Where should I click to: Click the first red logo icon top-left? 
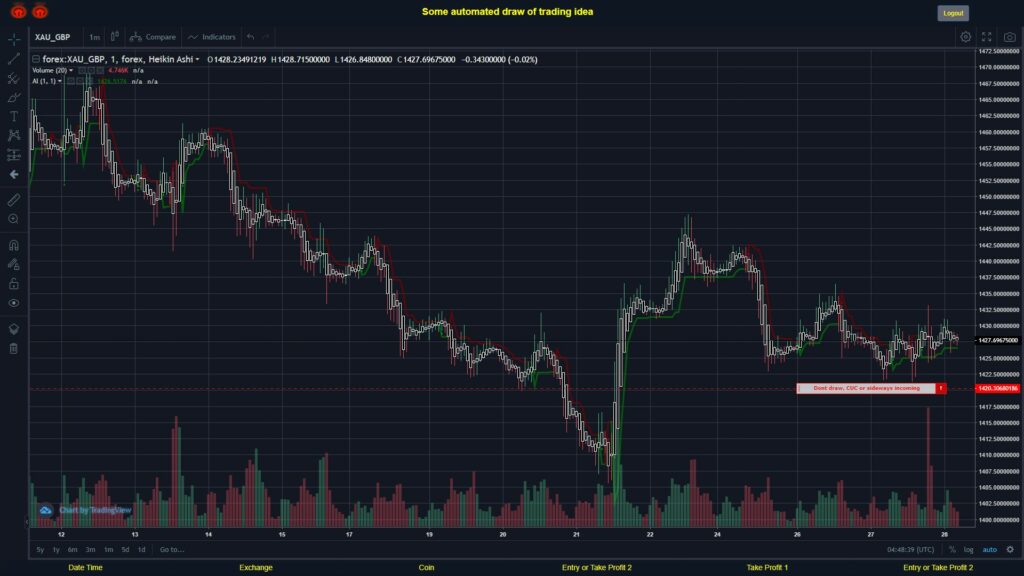[x=18, y=11]
